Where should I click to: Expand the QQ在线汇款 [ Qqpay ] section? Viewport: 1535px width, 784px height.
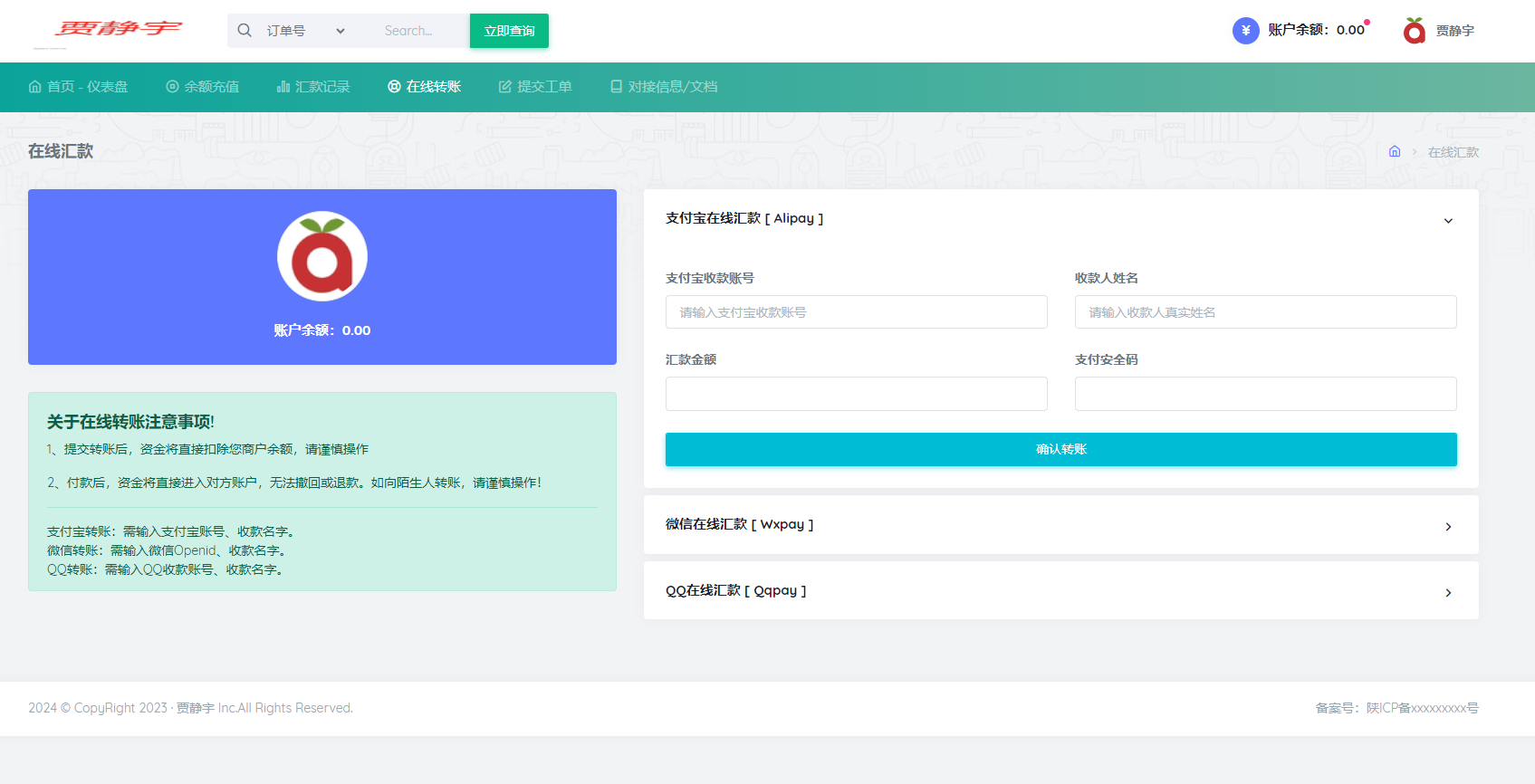pos(1061,591)
